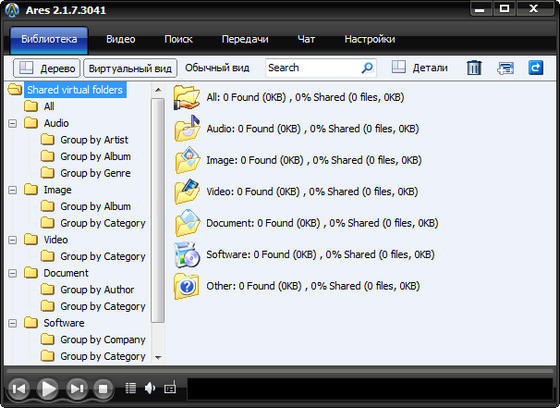Click the trash can delete icon

[474, 68]
